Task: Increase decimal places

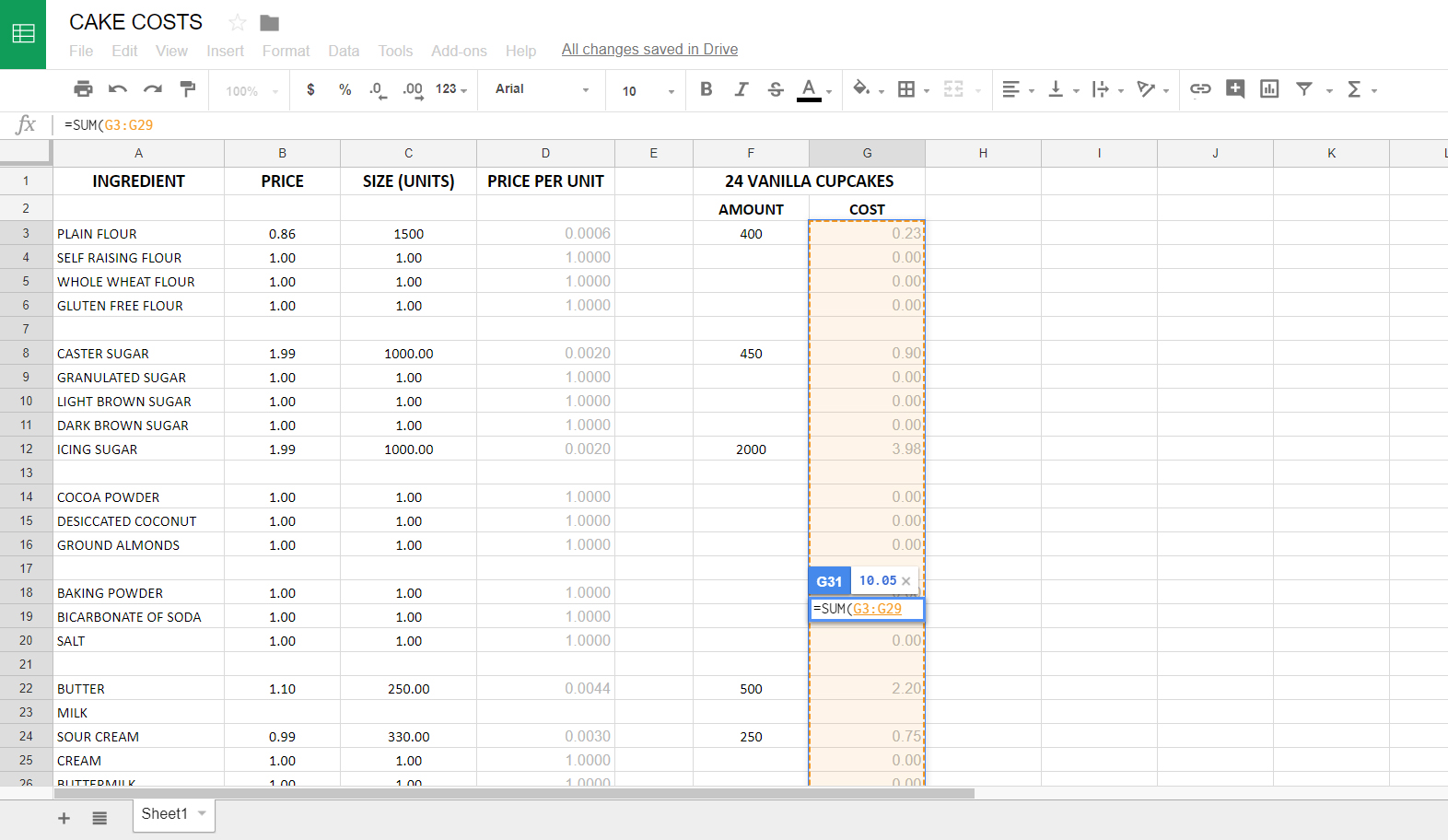Action: (x=413, y=89)
